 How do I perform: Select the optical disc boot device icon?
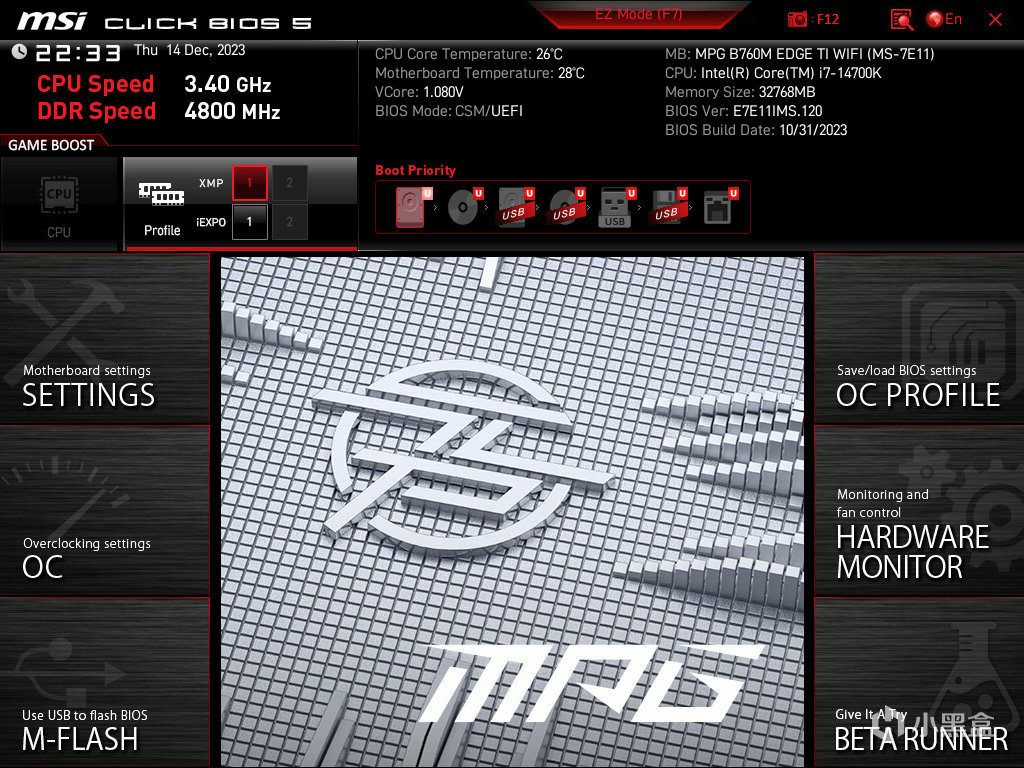coord(464,207)
